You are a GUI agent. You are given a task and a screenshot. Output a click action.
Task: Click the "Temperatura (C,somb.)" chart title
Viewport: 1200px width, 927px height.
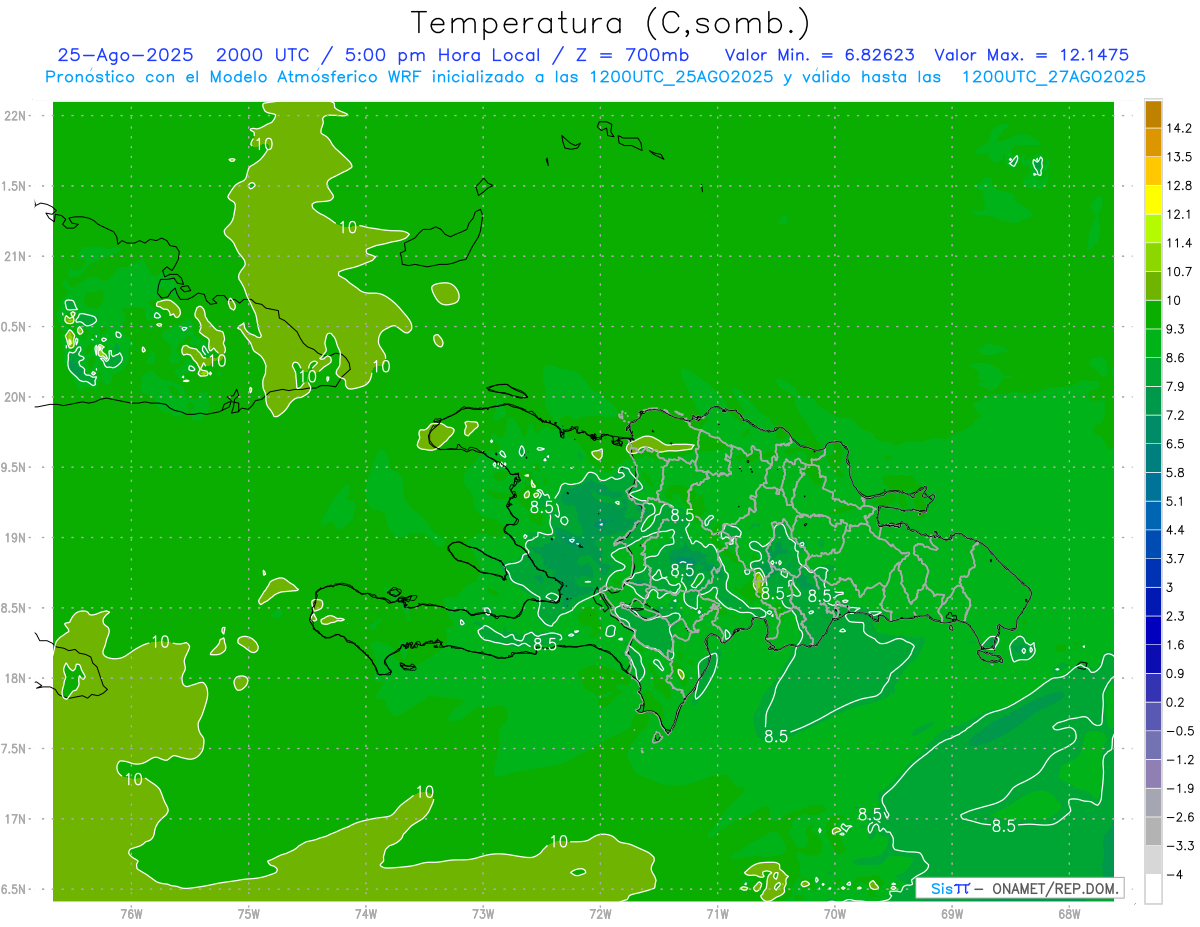(611, 23)
